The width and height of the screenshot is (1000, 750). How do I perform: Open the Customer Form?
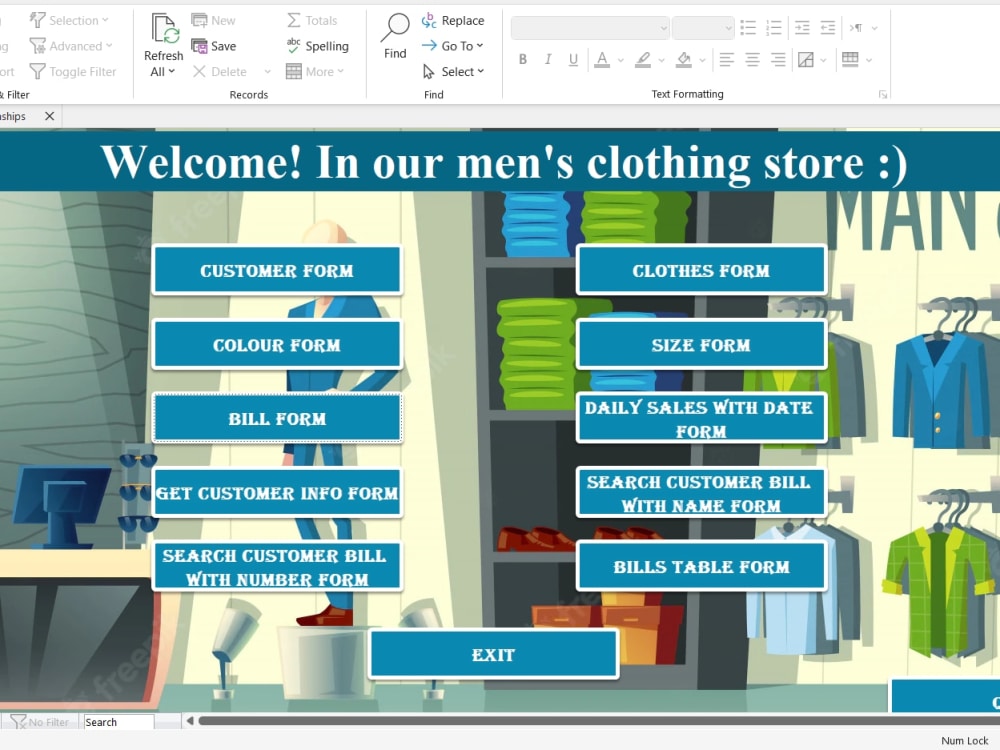click(x=277, y=270)
